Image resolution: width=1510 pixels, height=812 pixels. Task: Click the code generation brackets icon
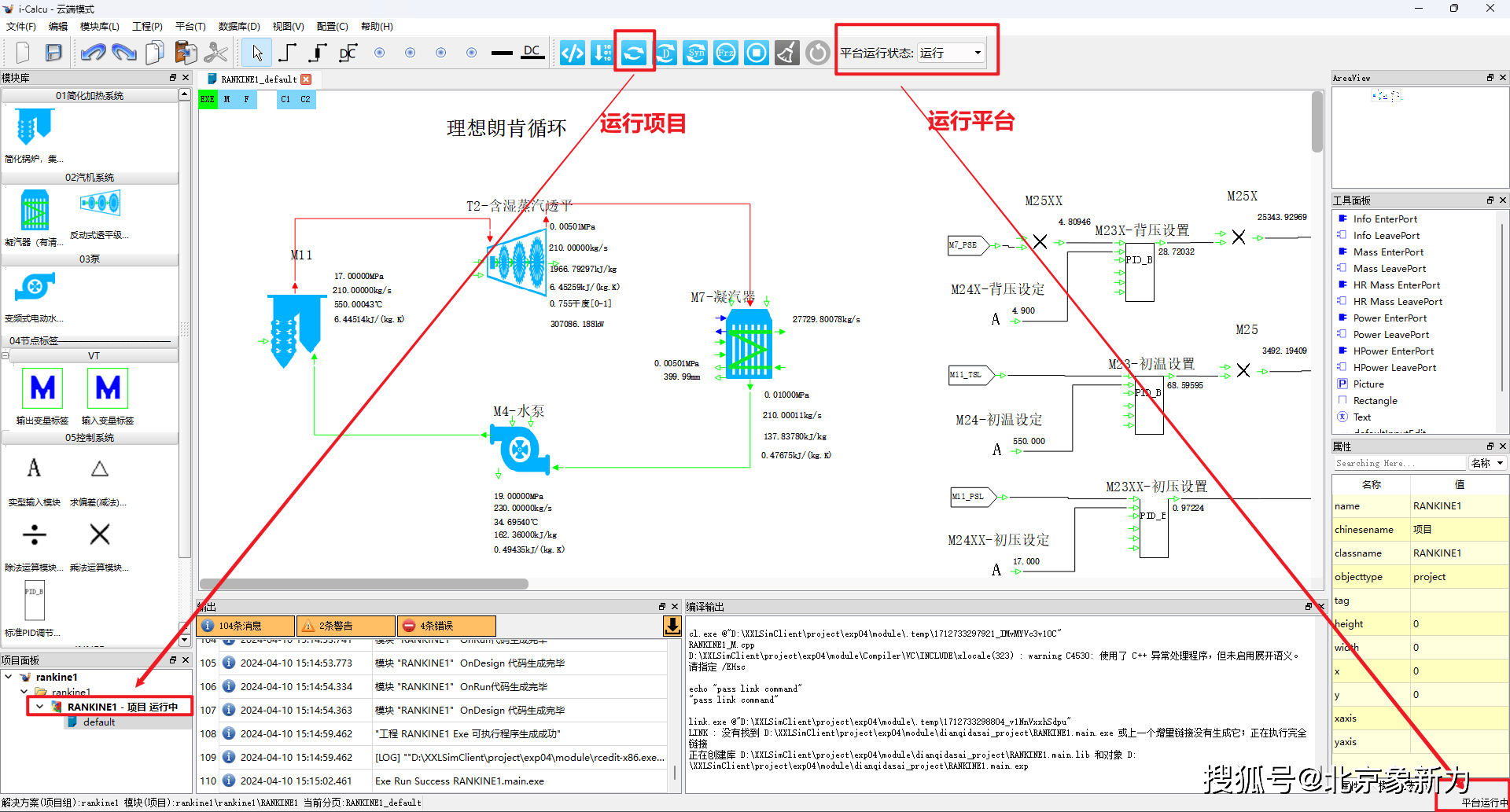click(573, 53)
